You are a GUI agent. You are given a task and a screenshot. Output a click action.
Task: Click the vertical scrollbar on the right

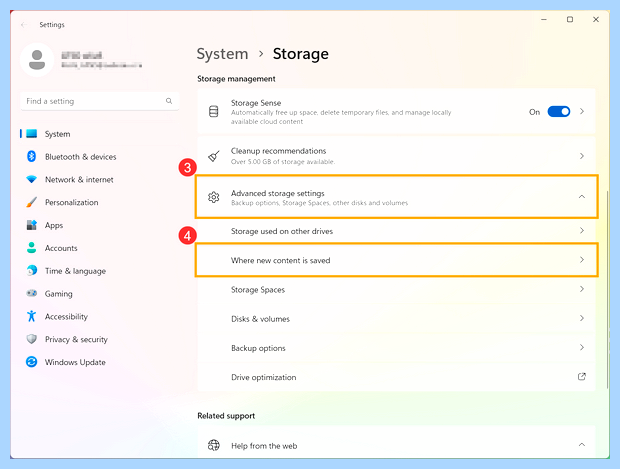pyautogui.click(x=607, y=289)
